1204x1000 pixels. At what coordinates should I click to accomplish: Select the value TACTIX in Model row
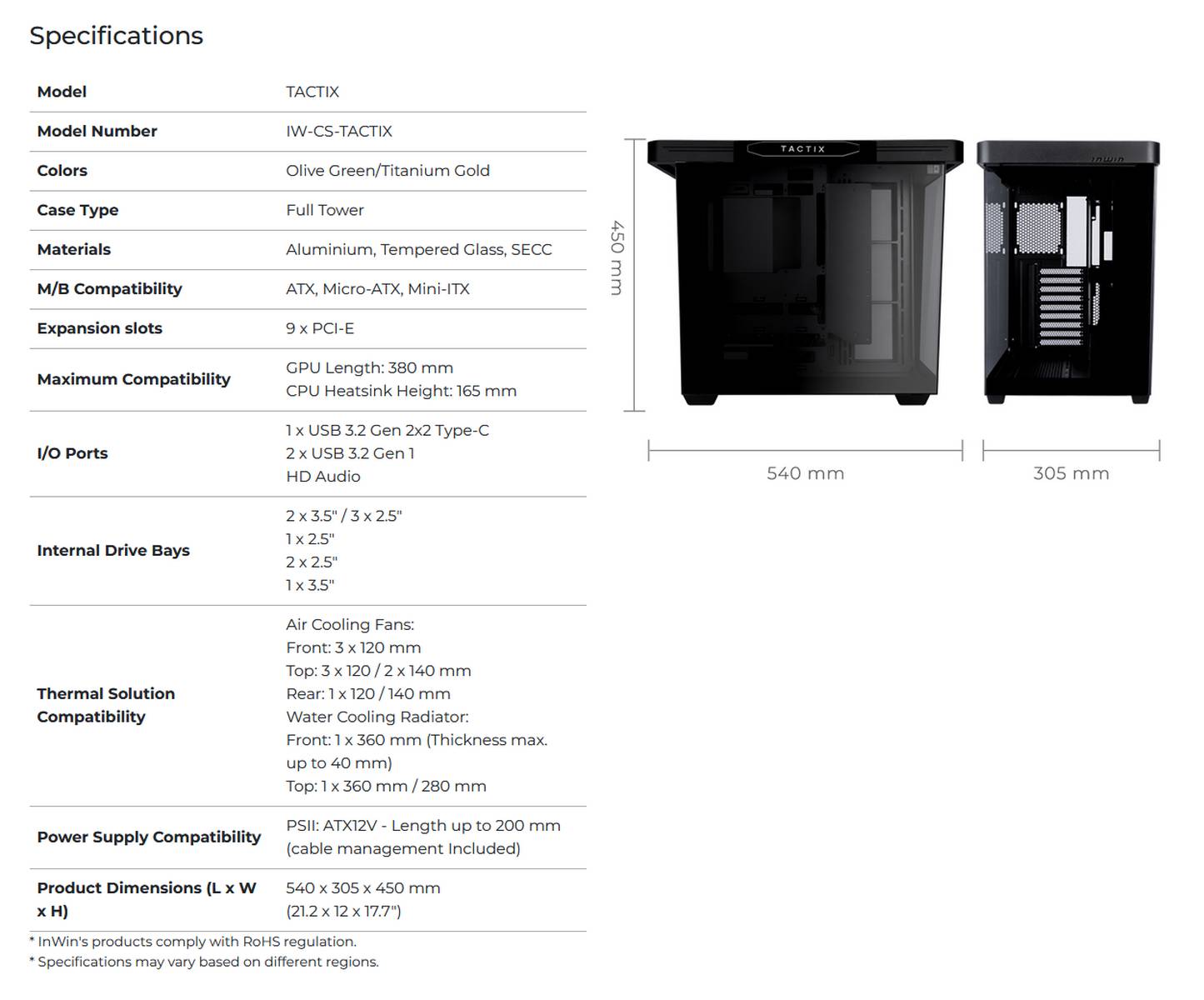pyautogui.click(x=312, y=92)
